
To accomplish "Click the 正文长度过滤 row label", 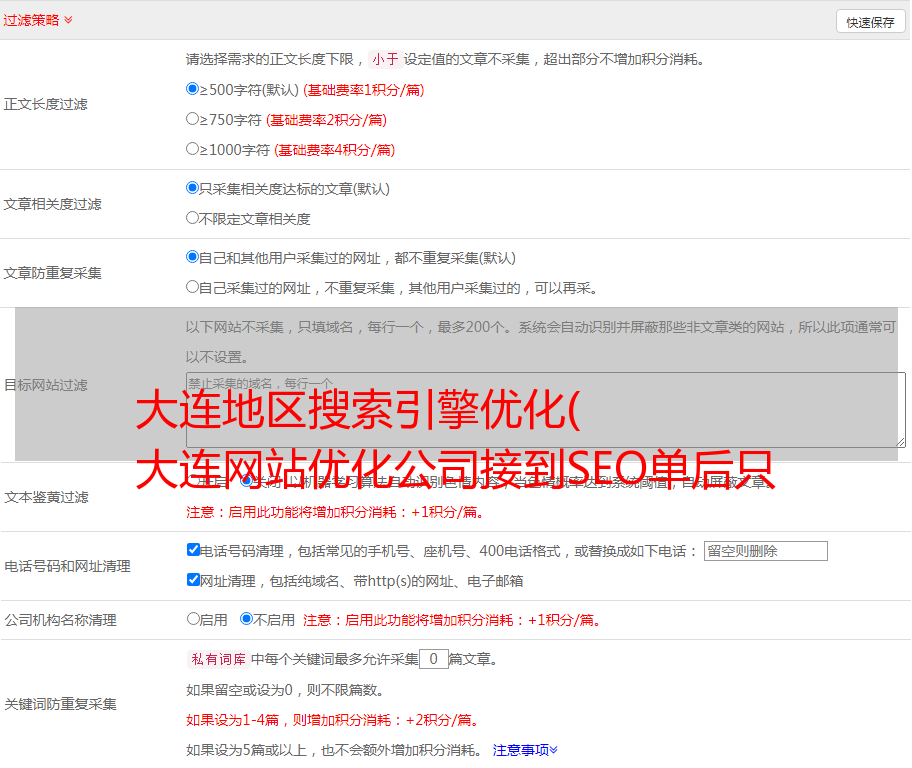I will click(45, 104).
